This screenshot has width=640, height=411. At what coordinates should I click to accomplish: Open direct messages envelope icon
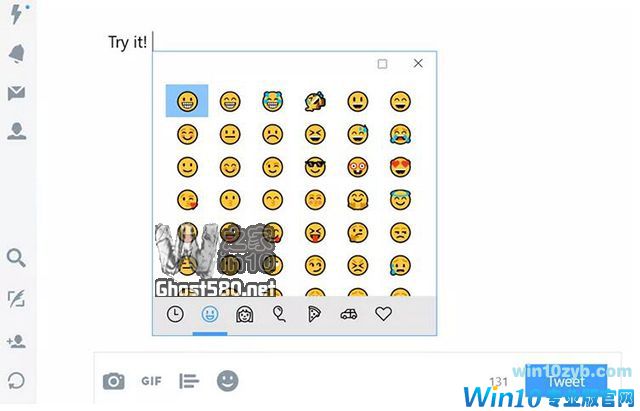pos(16,93)
